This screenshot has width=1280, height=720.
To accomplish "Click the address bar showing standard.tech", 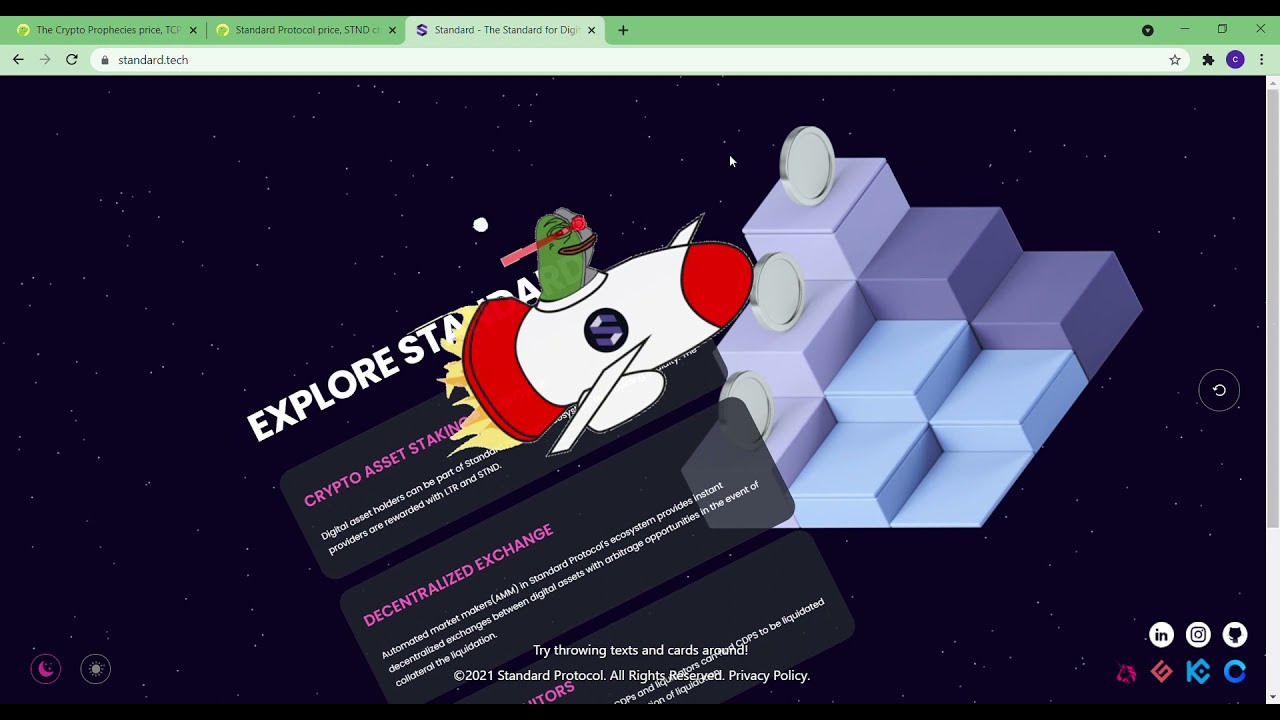I will click(640, 60).
